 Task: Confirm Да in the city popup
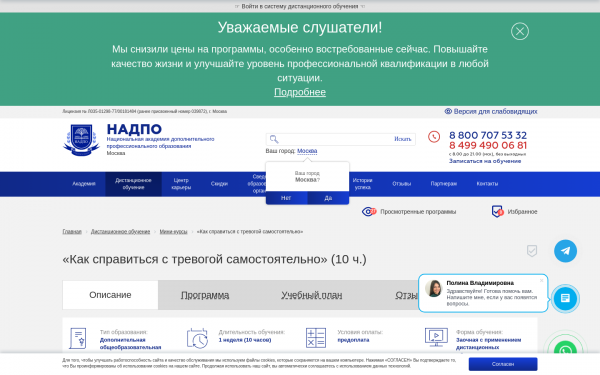[328, 198]
